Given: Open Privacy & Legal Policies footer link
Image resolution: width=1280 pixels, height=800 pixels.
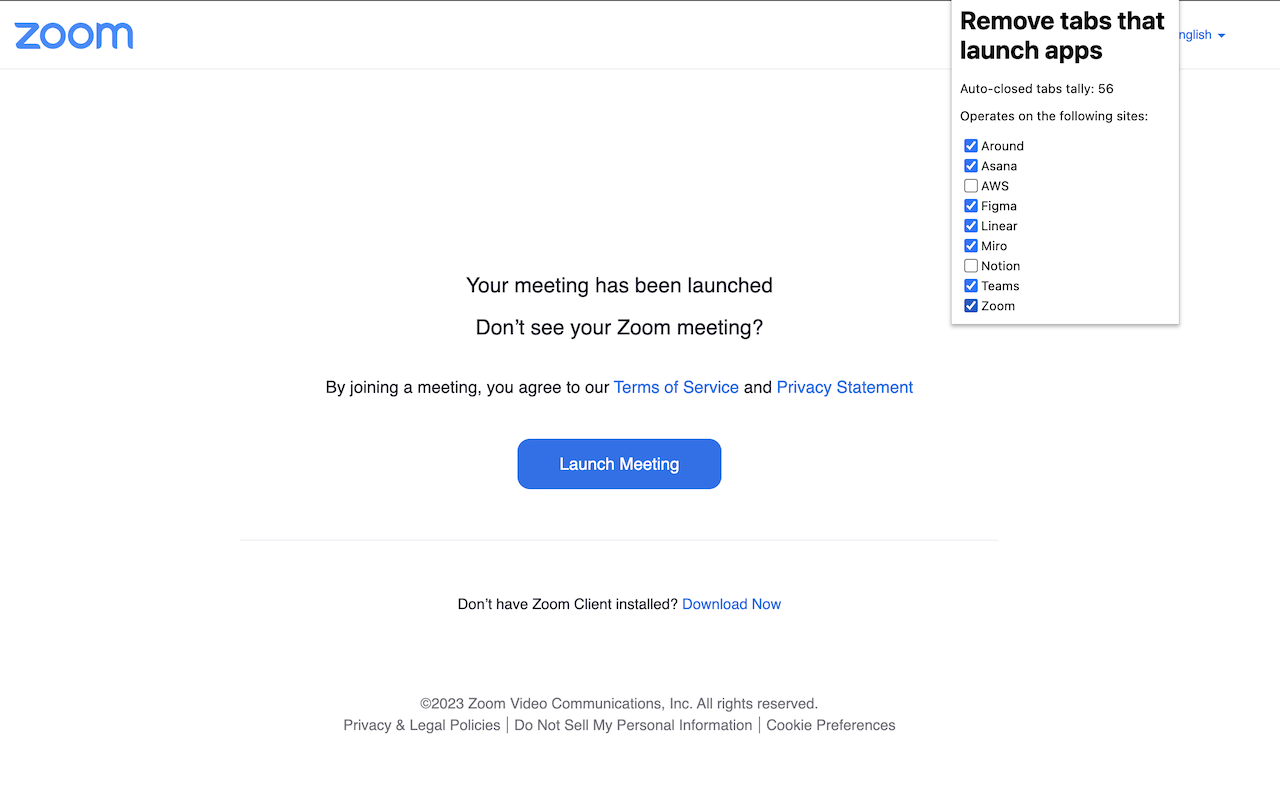Looking at the screenshot, I should (x=421, y=725).
